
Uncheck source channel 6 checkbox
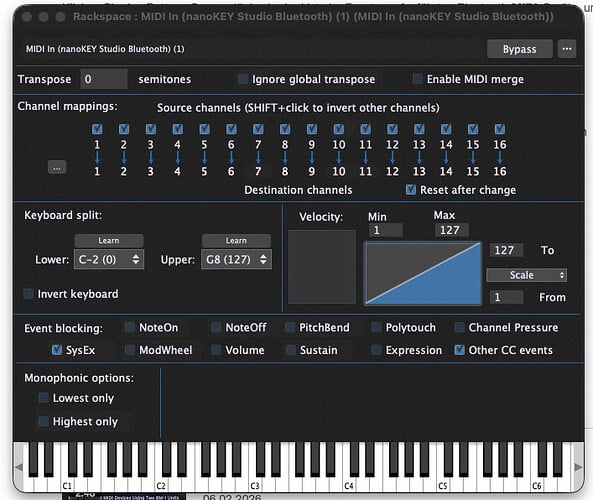[231, 129]
